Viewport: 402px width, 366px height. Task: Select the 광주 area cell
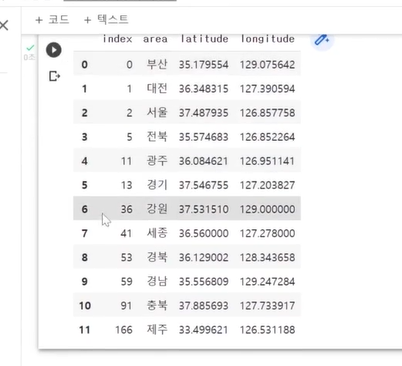pos(157,161)
